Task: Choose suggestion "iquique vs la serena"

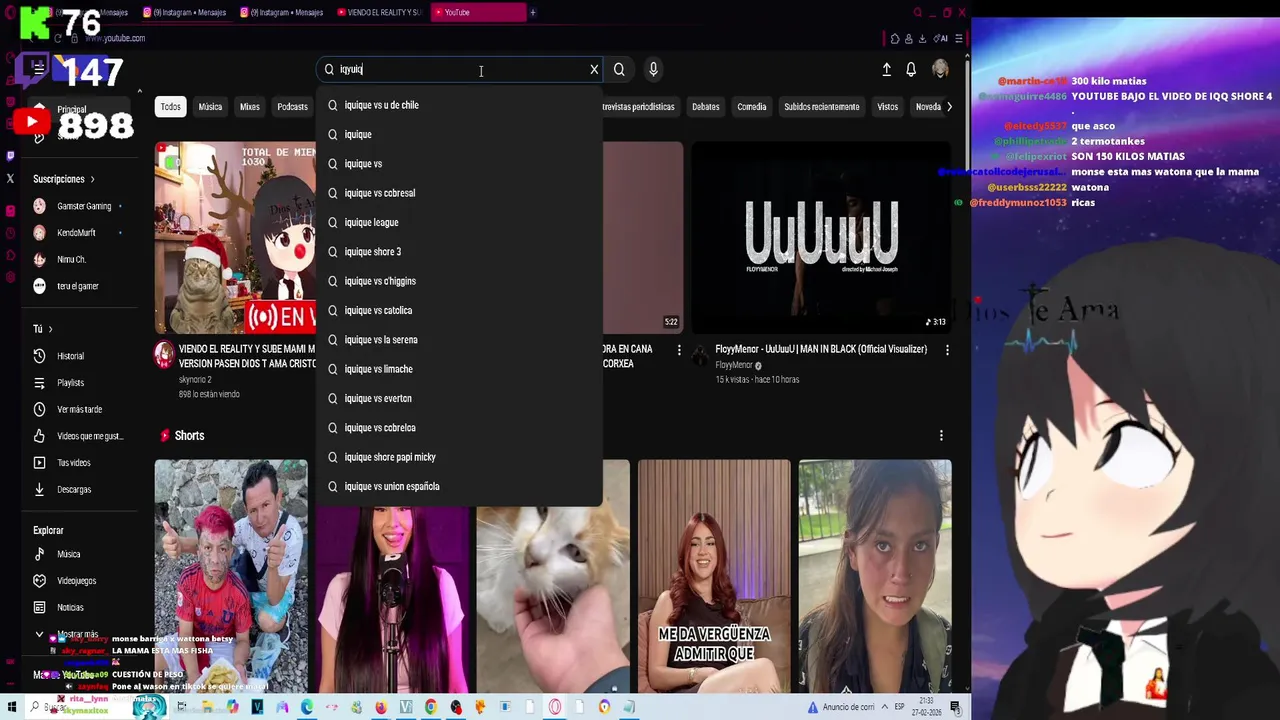Action: click(459, 340)
